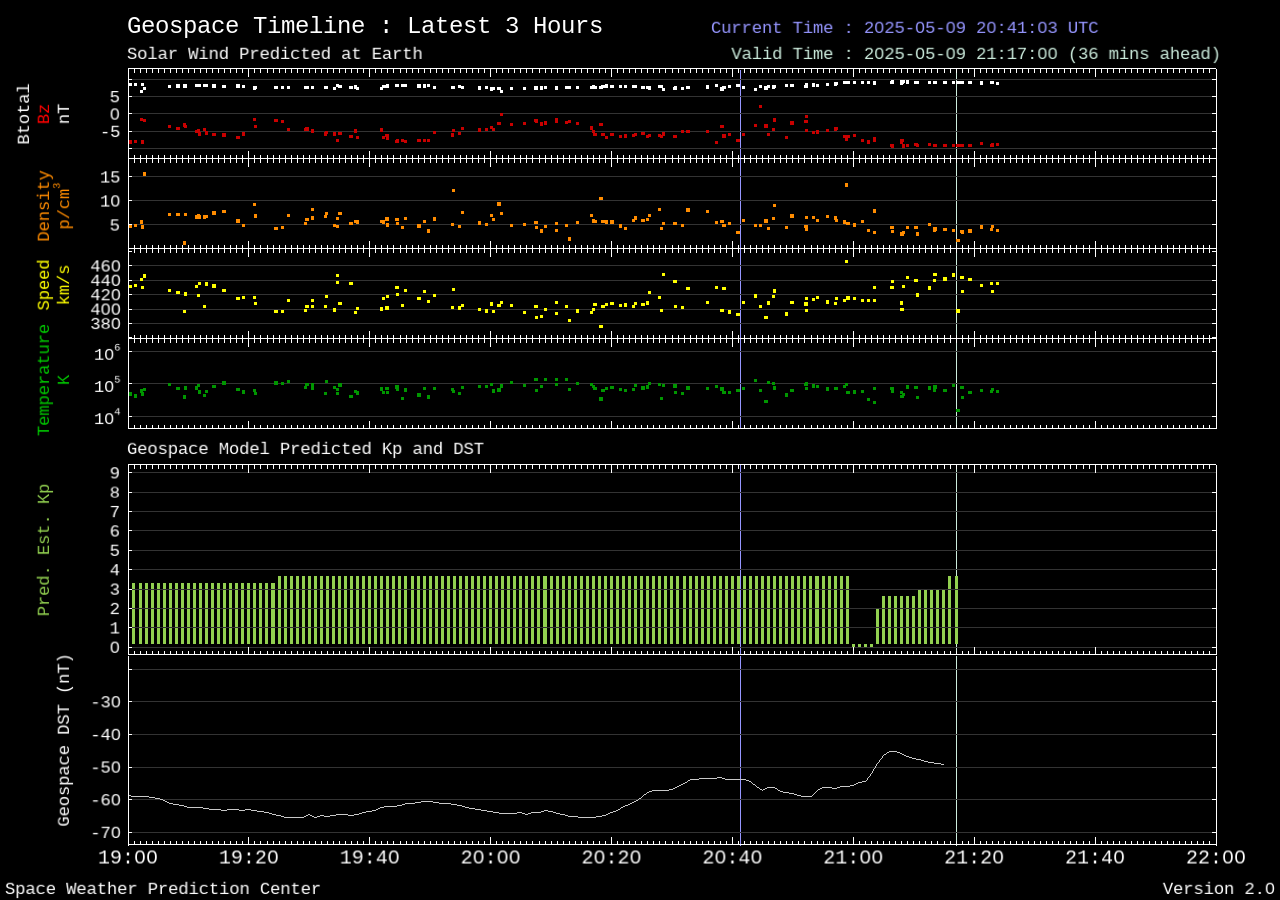Click the yellow Speed axis label
The height and width of the screenshot is (900, 1280).
[44, 285]
